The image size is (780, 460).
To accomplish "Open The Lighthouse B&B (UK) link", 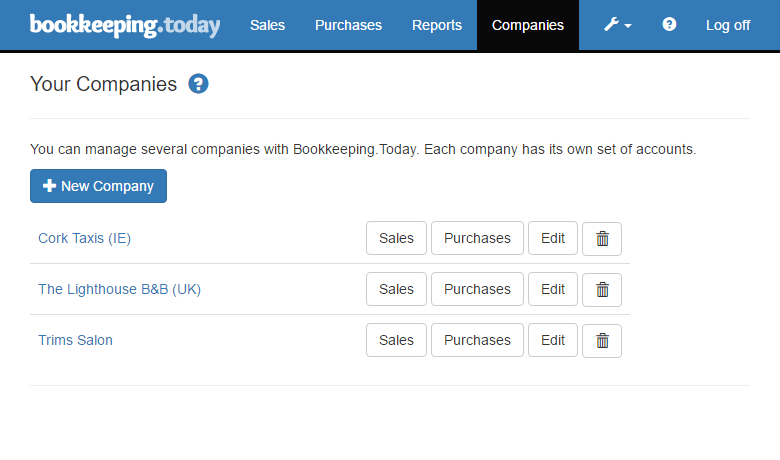I will pyautogui.click(x=119, y=289).
